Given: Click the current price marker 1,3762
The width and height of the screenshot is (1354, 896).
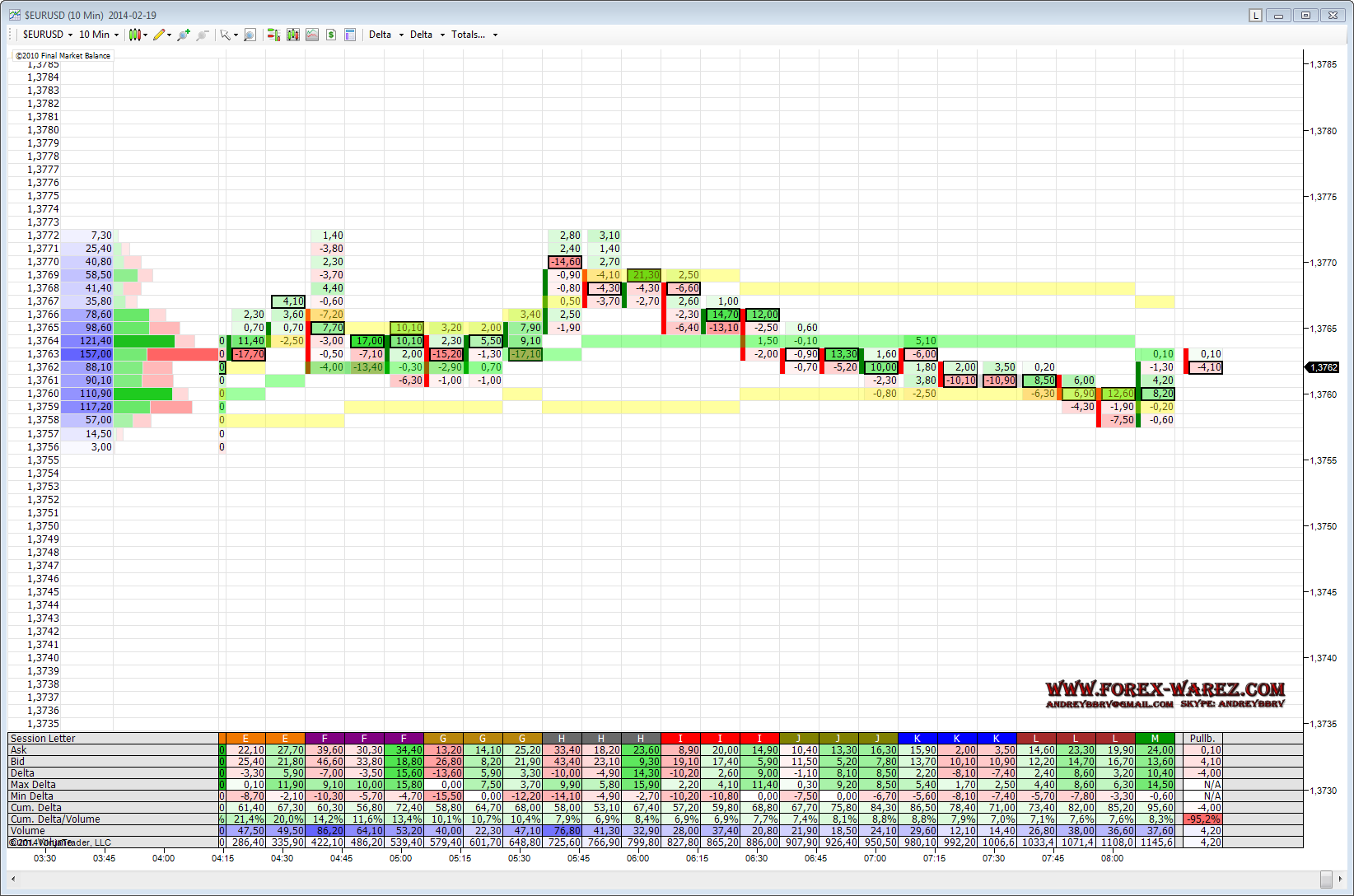Looking at the screenshot, I should 1324,367.
